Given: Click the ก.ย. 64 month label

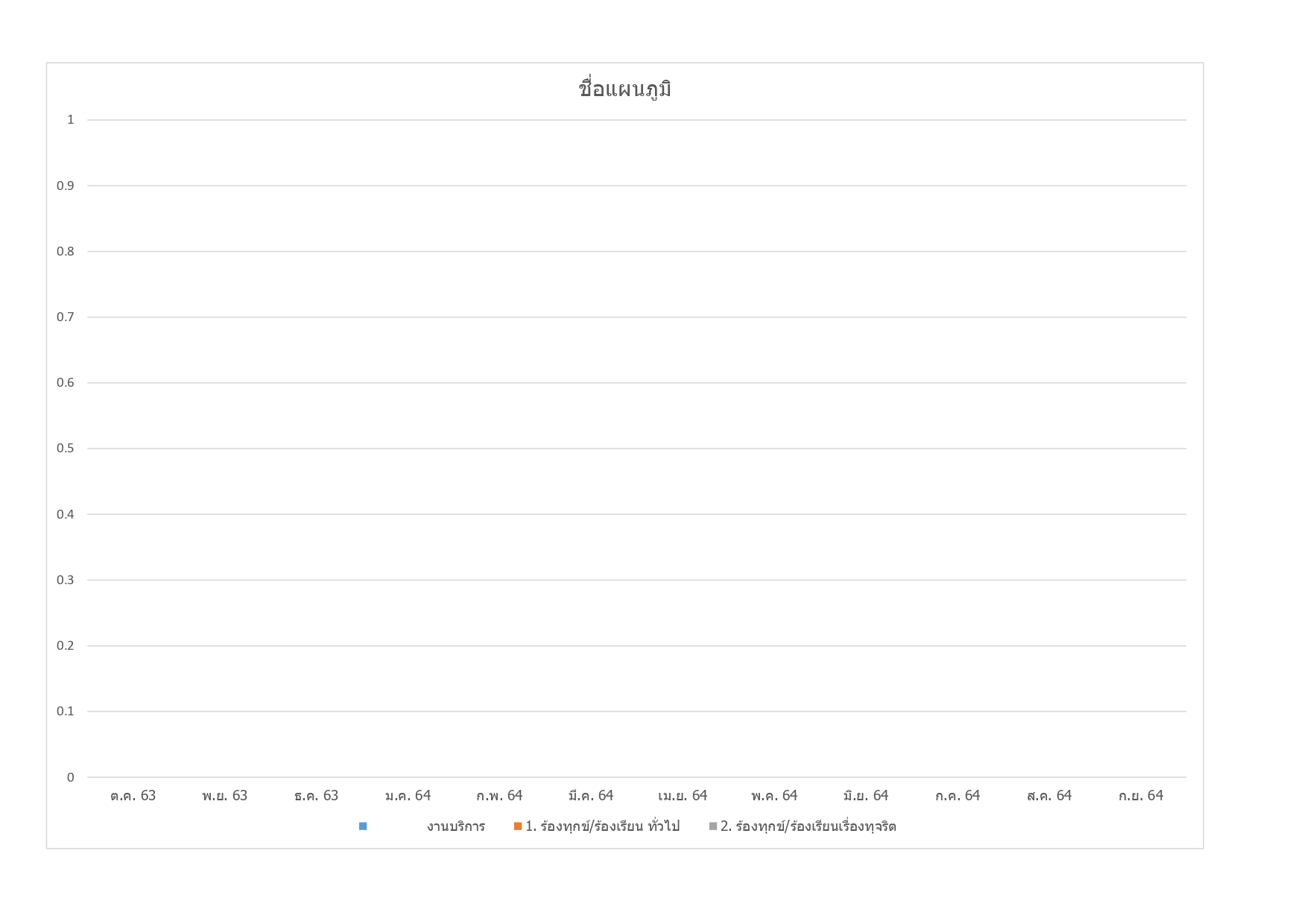Looking at the screenshot, I should [x=1141, y=796].
